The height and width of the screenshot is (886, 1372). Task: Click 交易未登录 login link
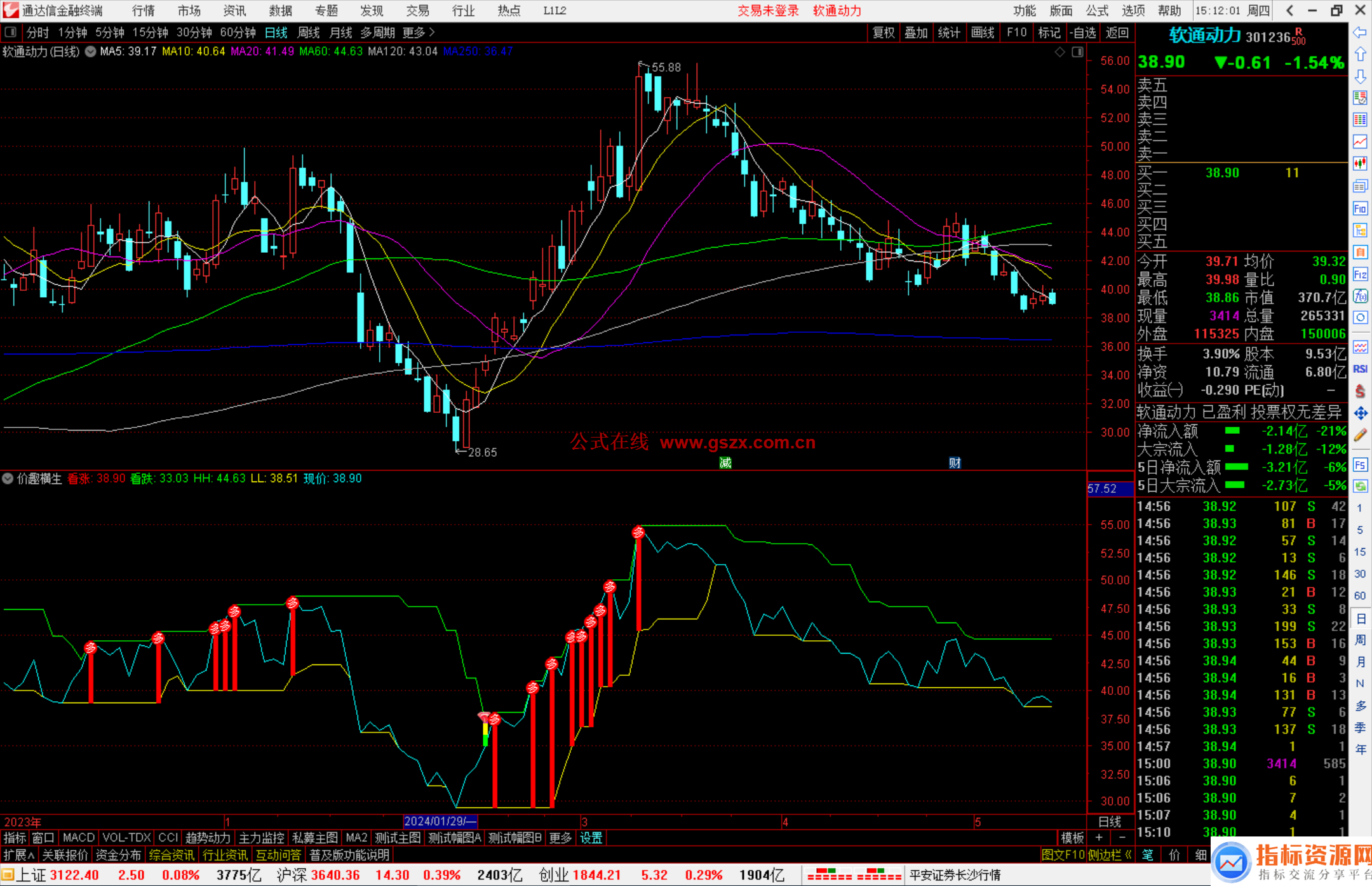[x=768, y=11]
